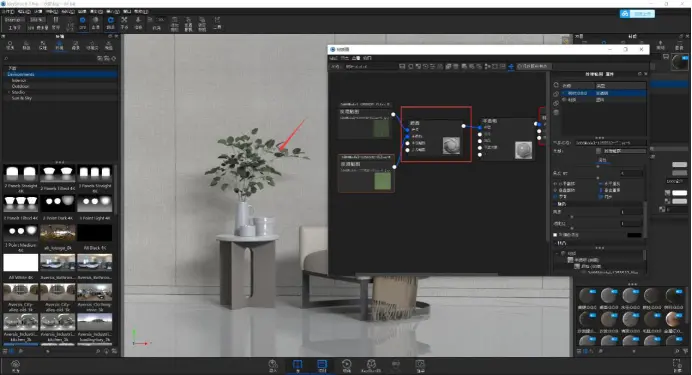The height and width of the screenshot is (375, 692).
Task: Toggle the sync checkbox under repeat options
Action: pos(600,197)
